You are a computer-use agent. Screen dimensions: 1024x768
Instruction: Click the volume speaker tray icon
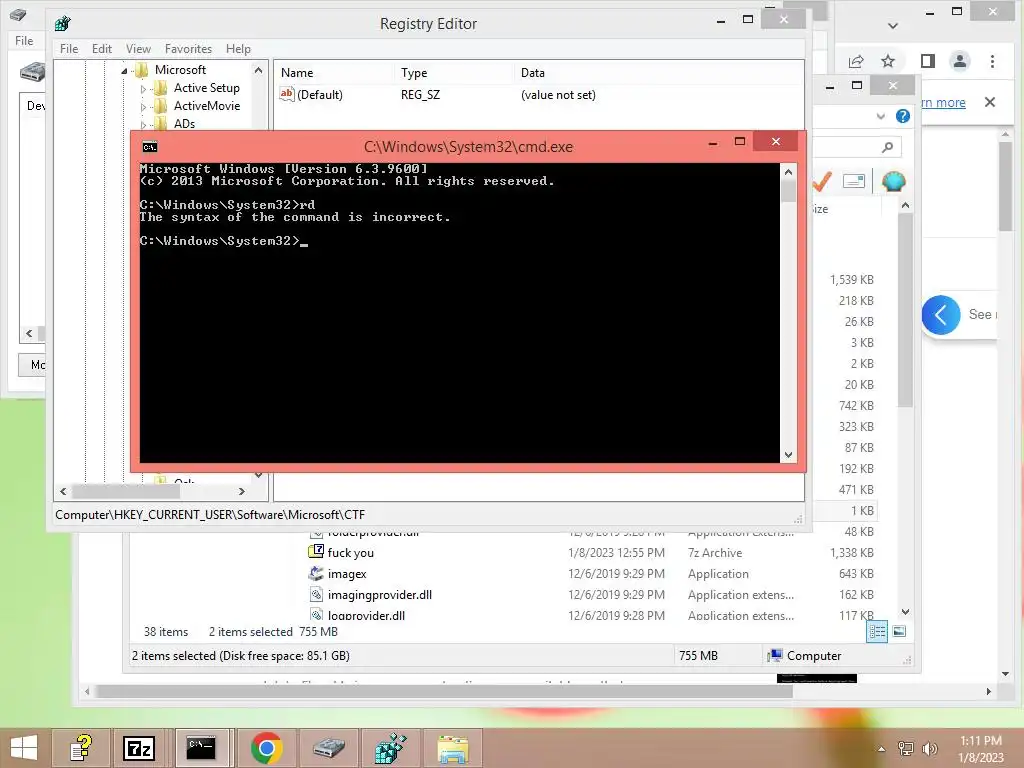(x=930, y=748)
